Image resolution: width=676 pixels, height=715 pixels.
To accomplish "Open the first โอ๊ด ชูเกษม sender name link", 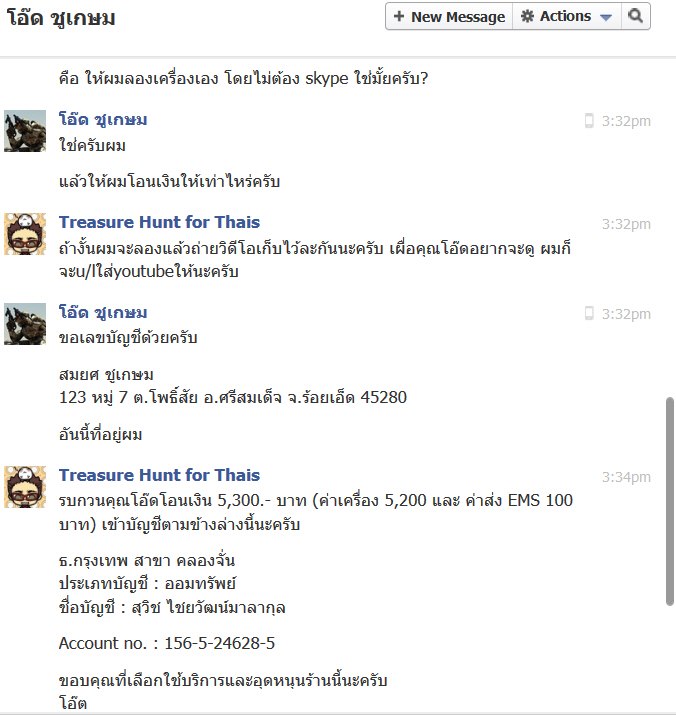I will click(103, 120).
